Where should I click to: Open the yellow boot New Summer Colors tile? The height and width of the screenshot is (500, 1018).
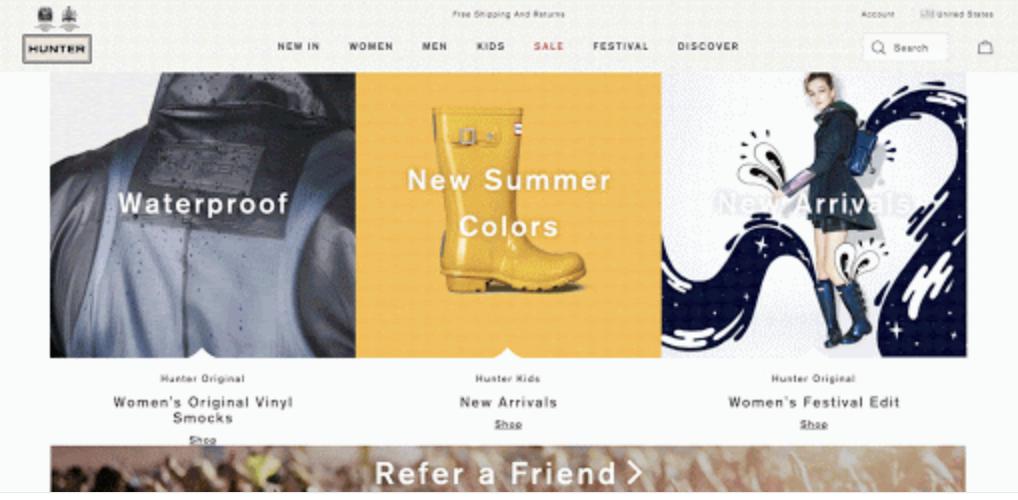click(x=508, y=215)
